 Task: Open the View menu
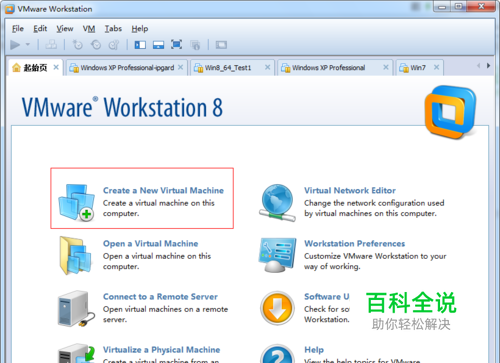[65, 29]
